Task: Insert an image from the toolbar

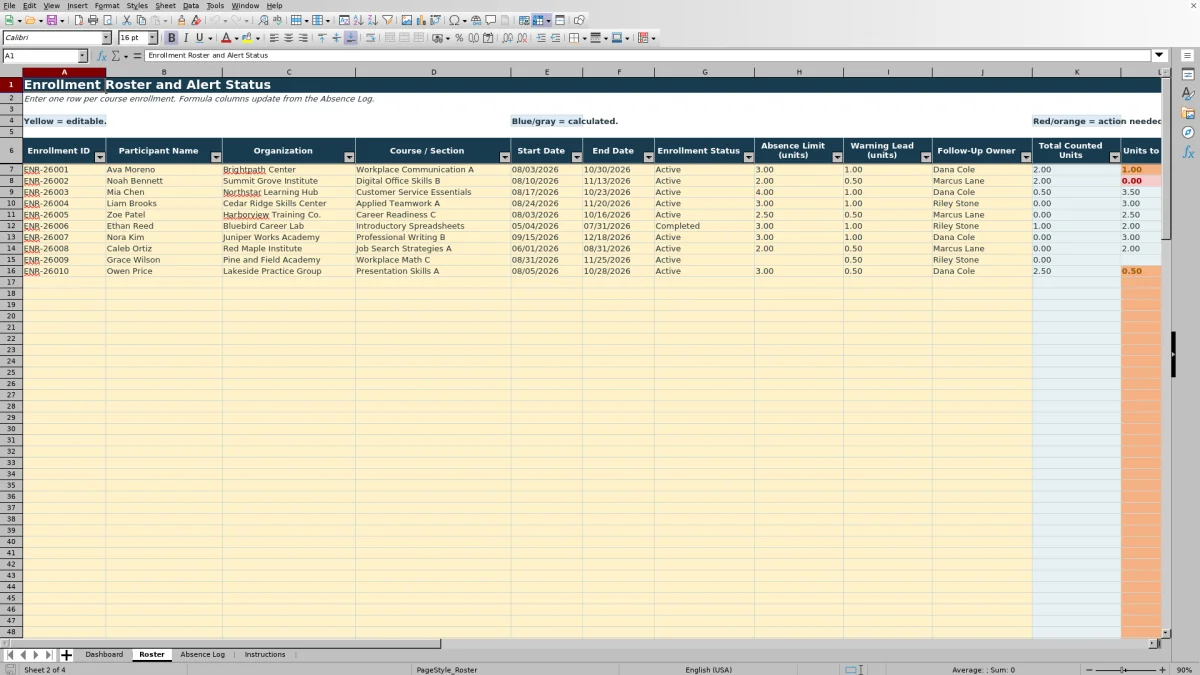Action: coord(407,20)
